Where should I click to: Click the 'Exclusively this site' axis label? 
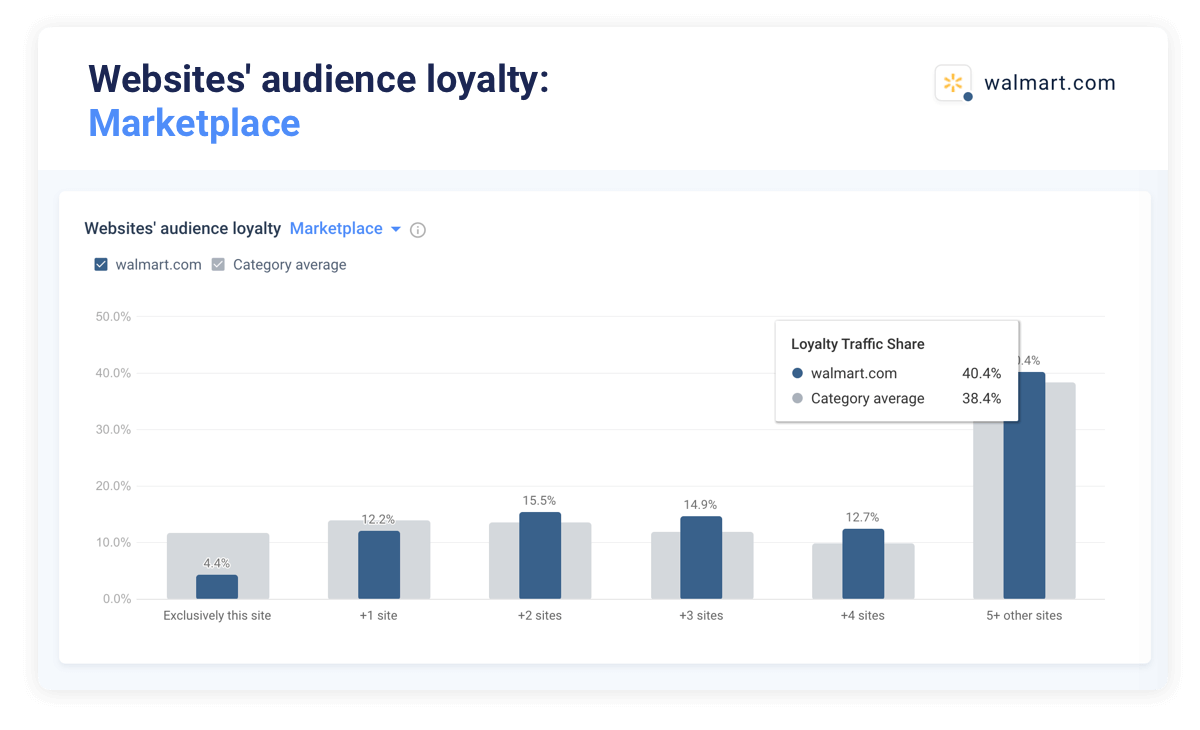[x=217, y=616]
